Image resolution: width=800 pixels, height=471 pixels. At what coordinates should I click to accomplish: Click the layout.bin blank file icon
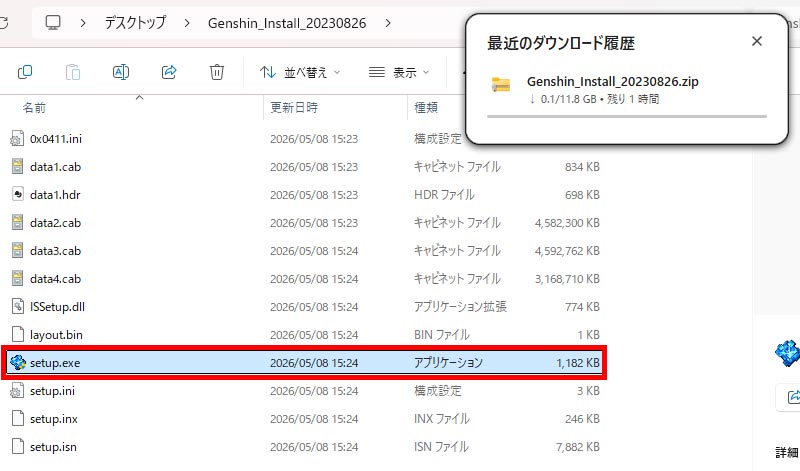click(17, 334)
